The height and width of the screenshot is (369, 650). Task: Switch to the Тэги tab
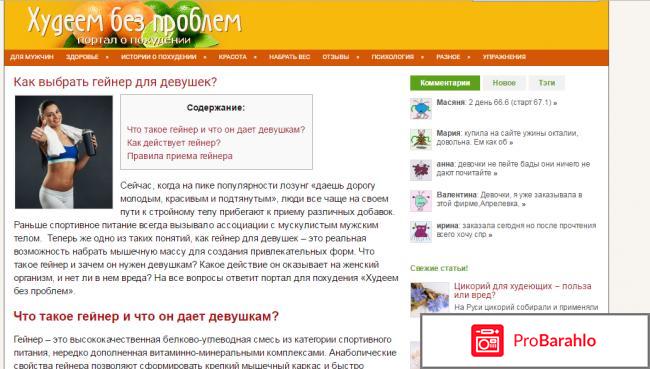click(547, 83)
